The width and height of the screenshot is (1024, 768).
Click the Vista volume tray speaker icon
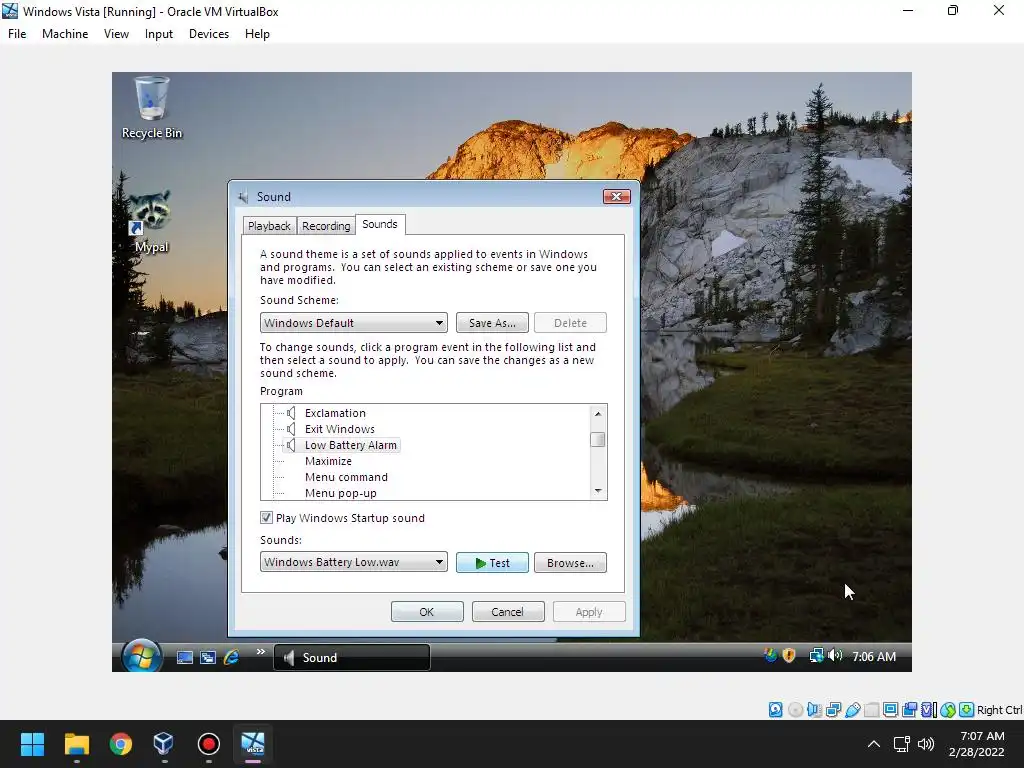tap(835, 655)
